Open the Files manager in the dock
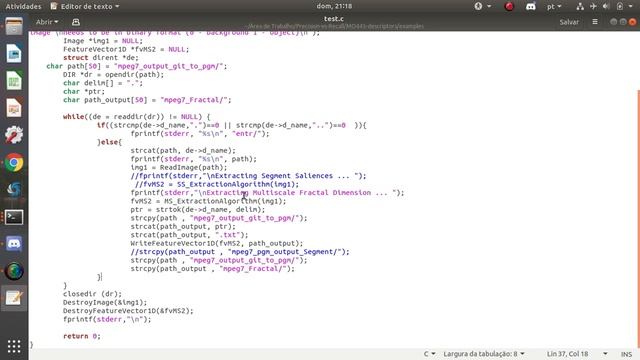Viewport: 640px width, 360px height. 14,27
